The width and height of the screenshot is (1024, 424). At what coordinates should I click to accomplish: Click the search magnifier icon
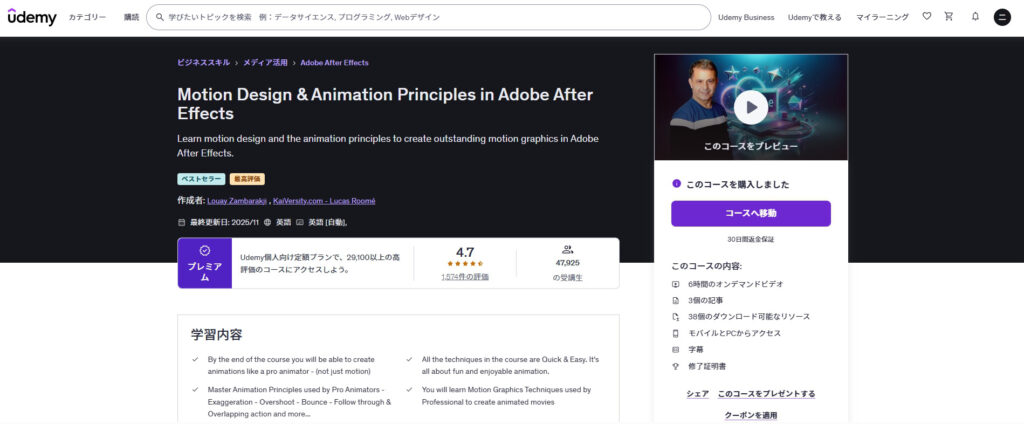(x=160, y=17)
